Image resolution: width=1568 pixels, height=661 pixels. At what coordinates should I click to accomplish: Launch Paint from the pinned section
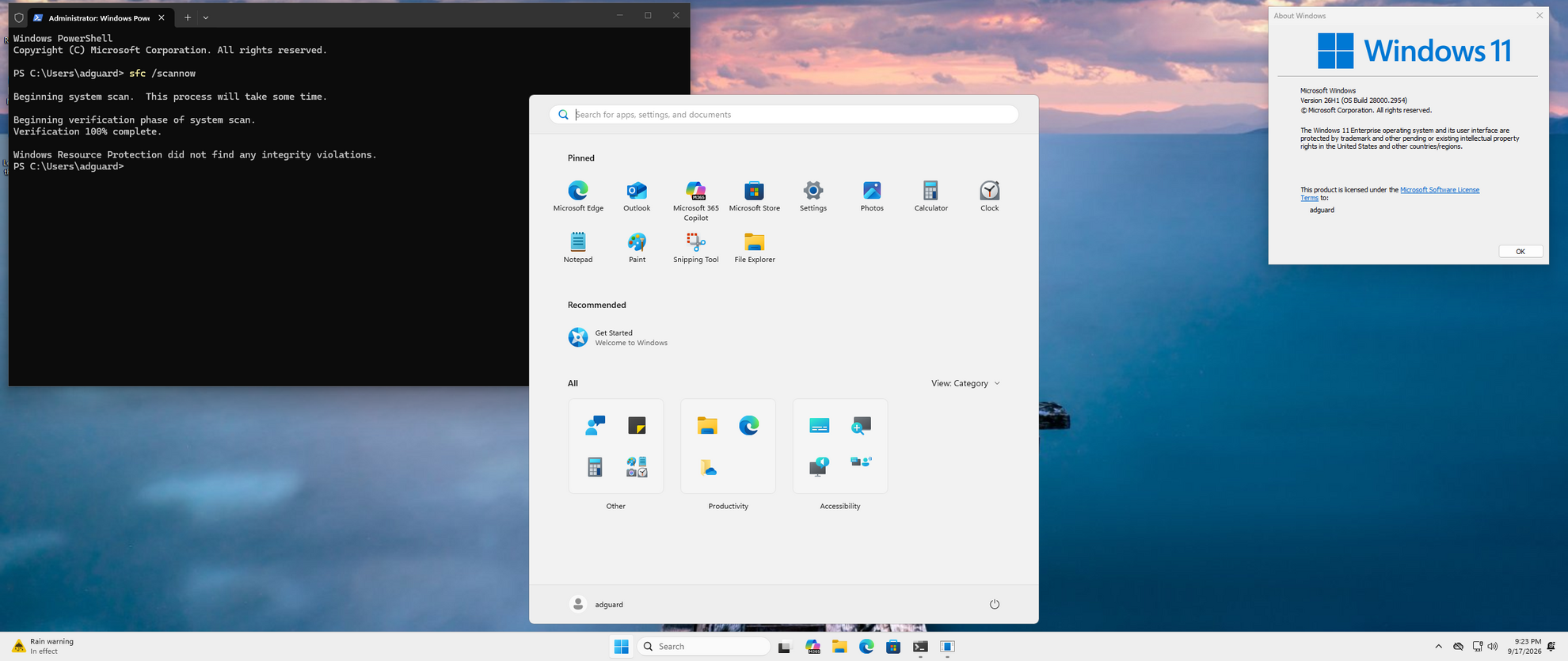click(x=637, y=248)
